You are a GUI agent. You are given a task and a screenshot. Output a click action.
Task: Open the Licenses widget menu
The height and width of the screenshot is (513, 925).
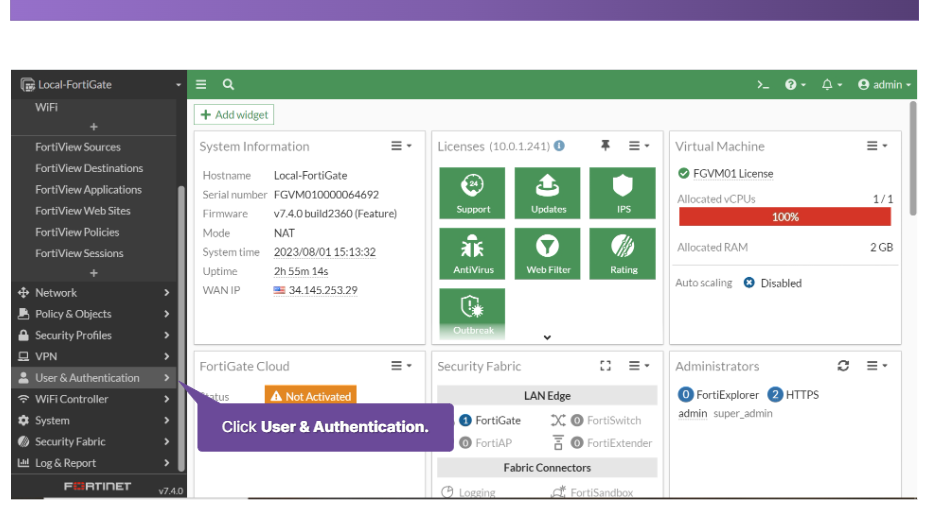pos(639,146)
